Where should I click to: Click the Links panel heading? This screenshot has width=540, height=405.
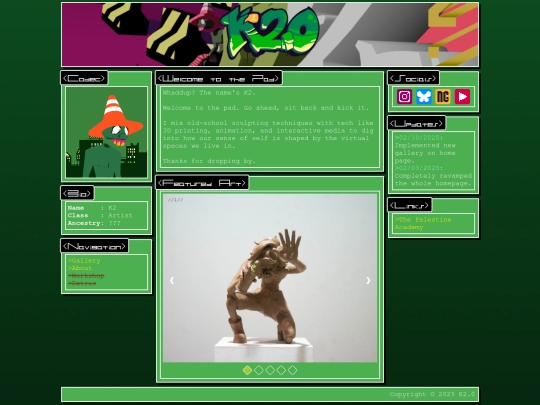(x=409, y=205)
